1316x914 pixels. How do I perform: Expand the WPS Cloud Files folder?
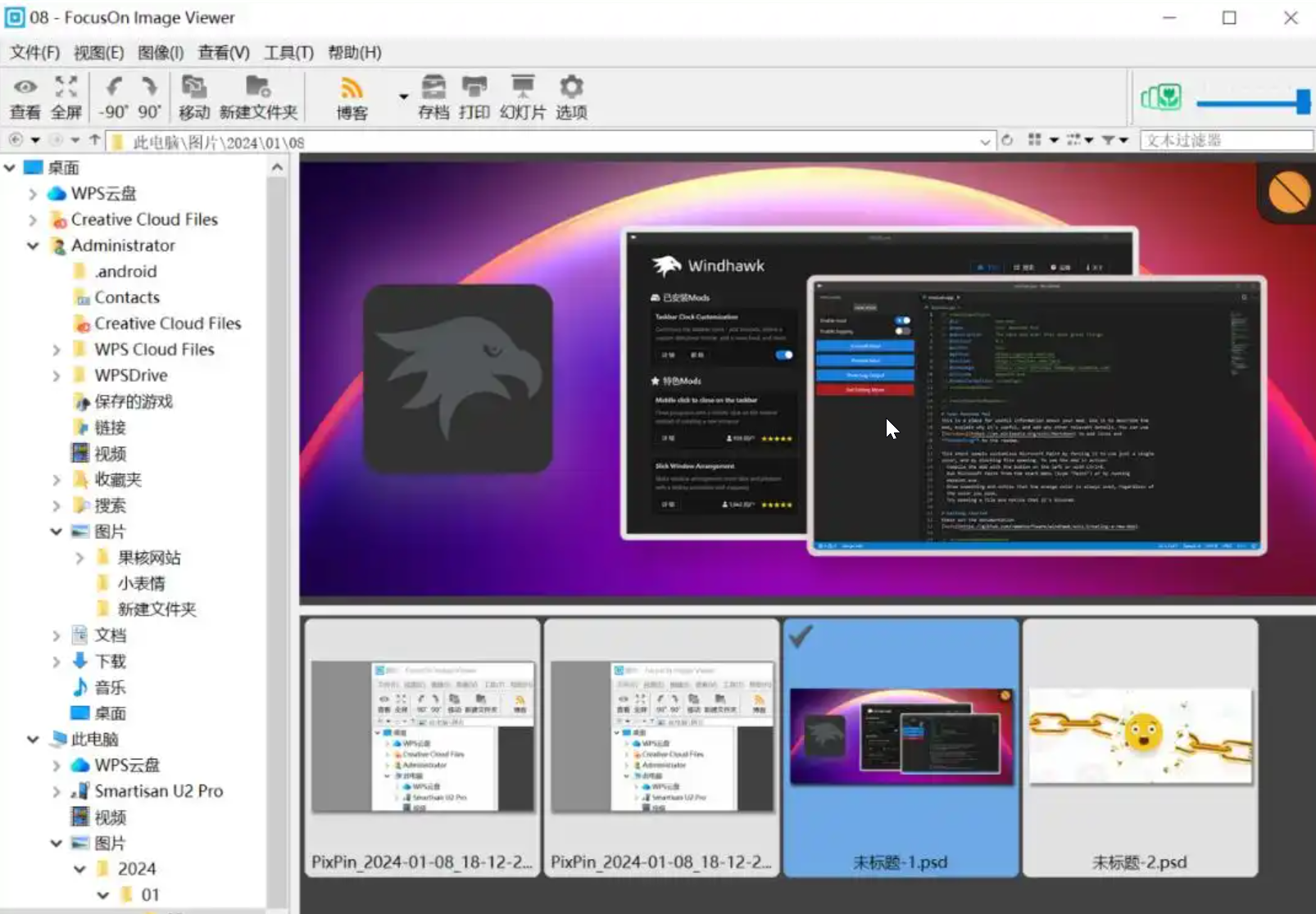(56, 350)
